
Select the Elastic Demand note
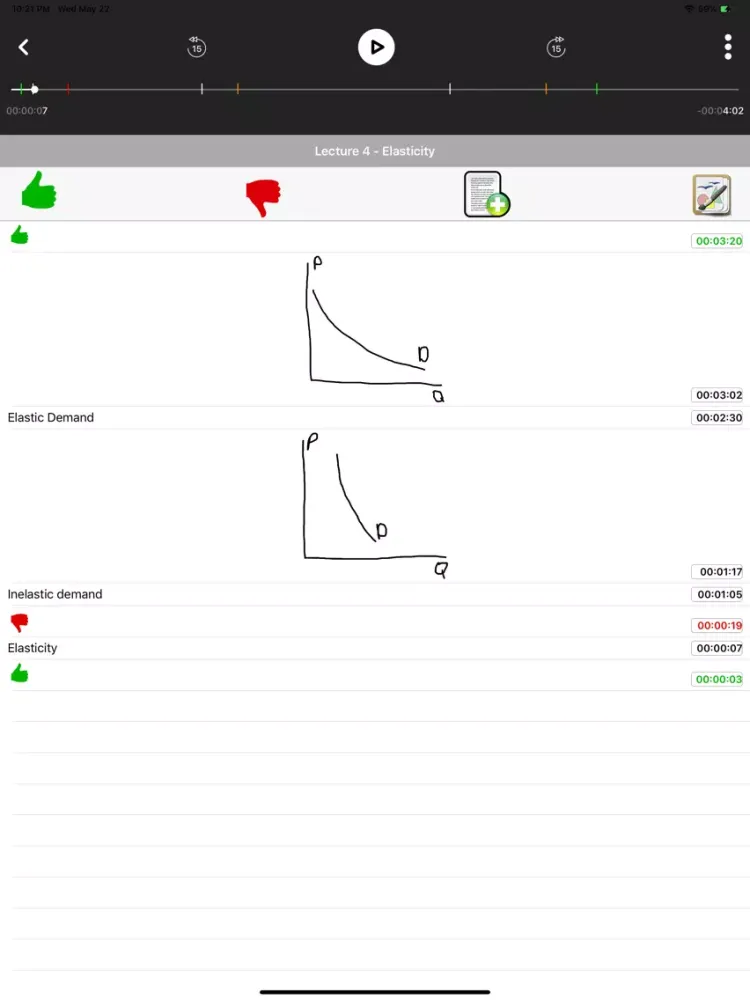click(x=51, y=418)
